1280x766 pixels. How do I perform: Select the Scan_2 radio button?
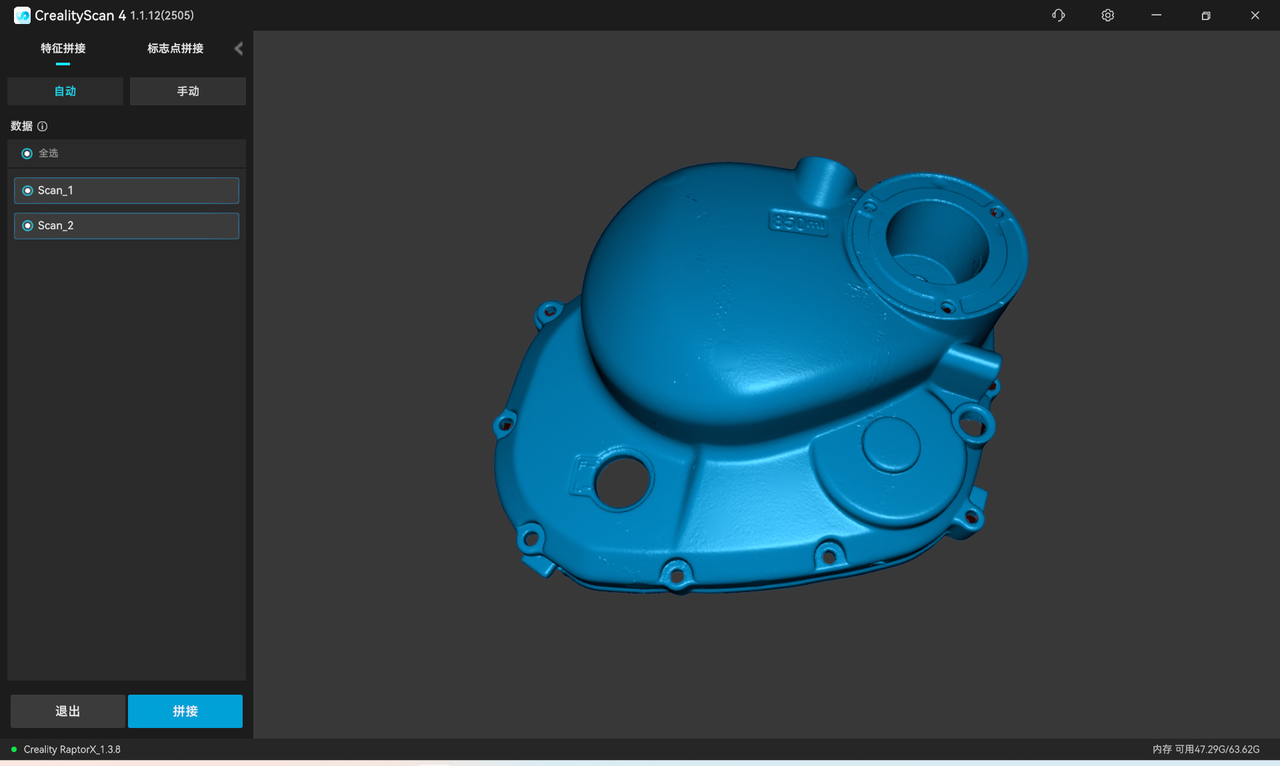click(x=25, y=225)
